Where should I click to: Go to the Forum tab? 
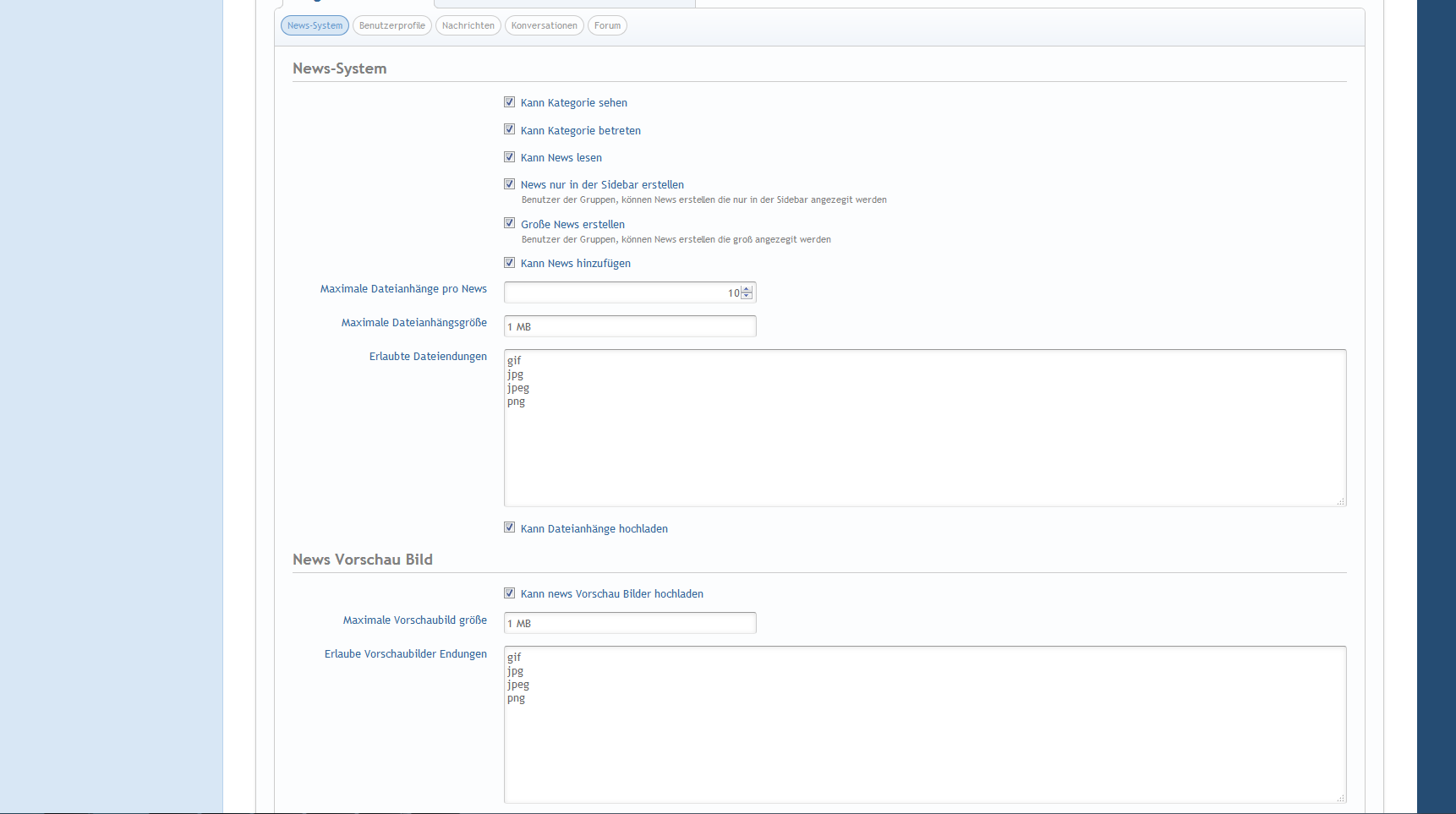click(x=607, y=25)
